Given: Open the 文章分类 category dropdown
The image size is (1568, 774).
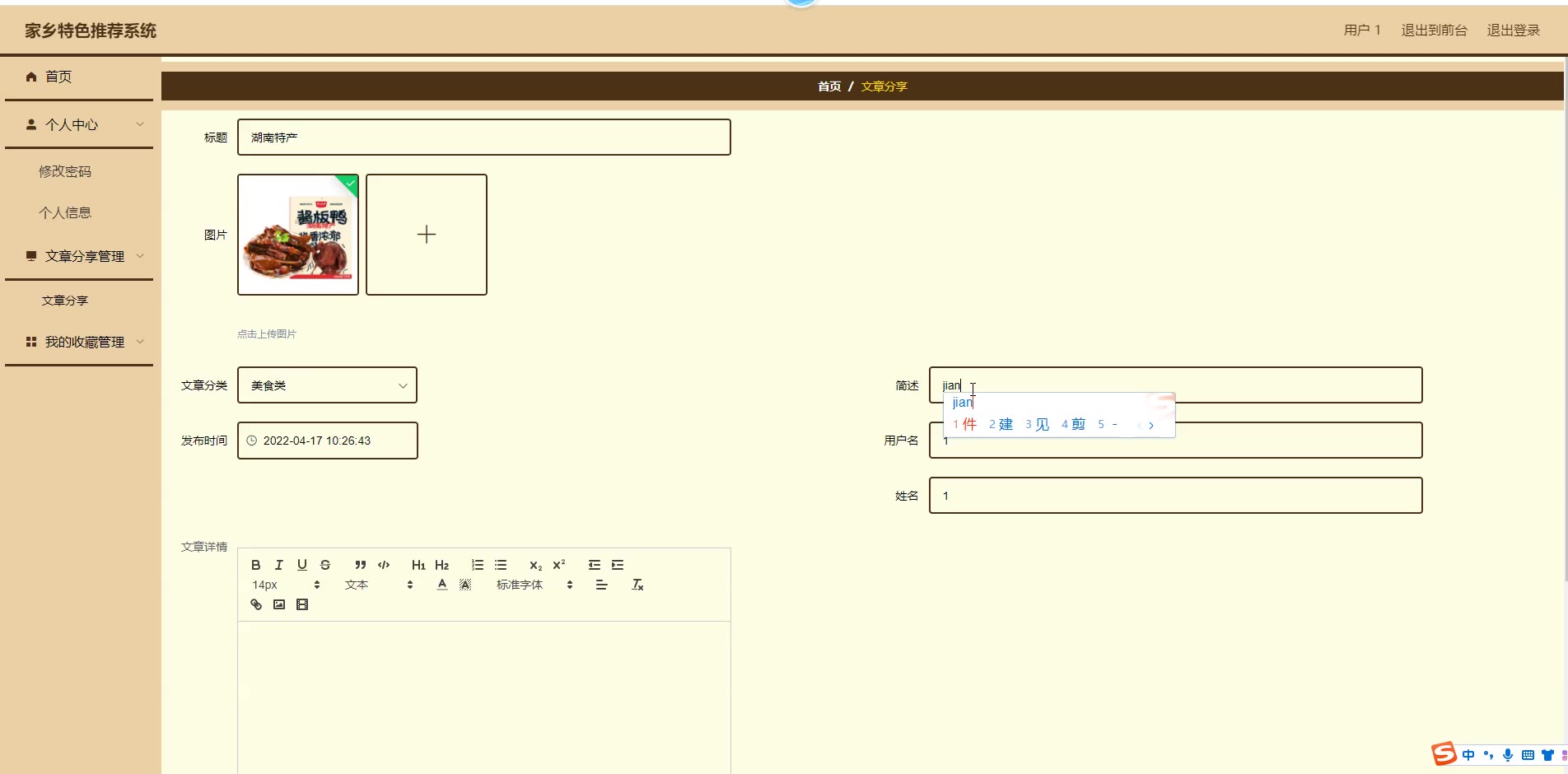Looking at the screenshot, I should 327,385.
